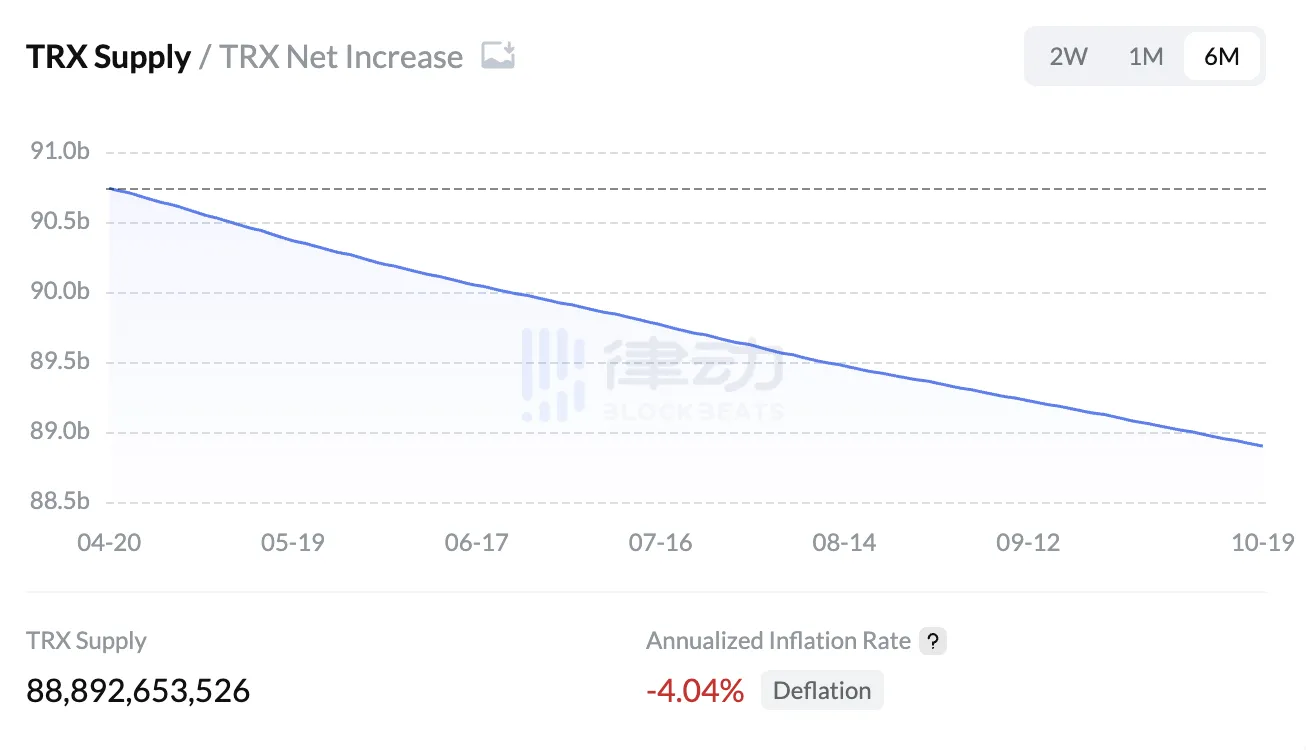Click the 10-19 date on the axis
This screenshot has height=750, width=1306.
click(1264, 542)
